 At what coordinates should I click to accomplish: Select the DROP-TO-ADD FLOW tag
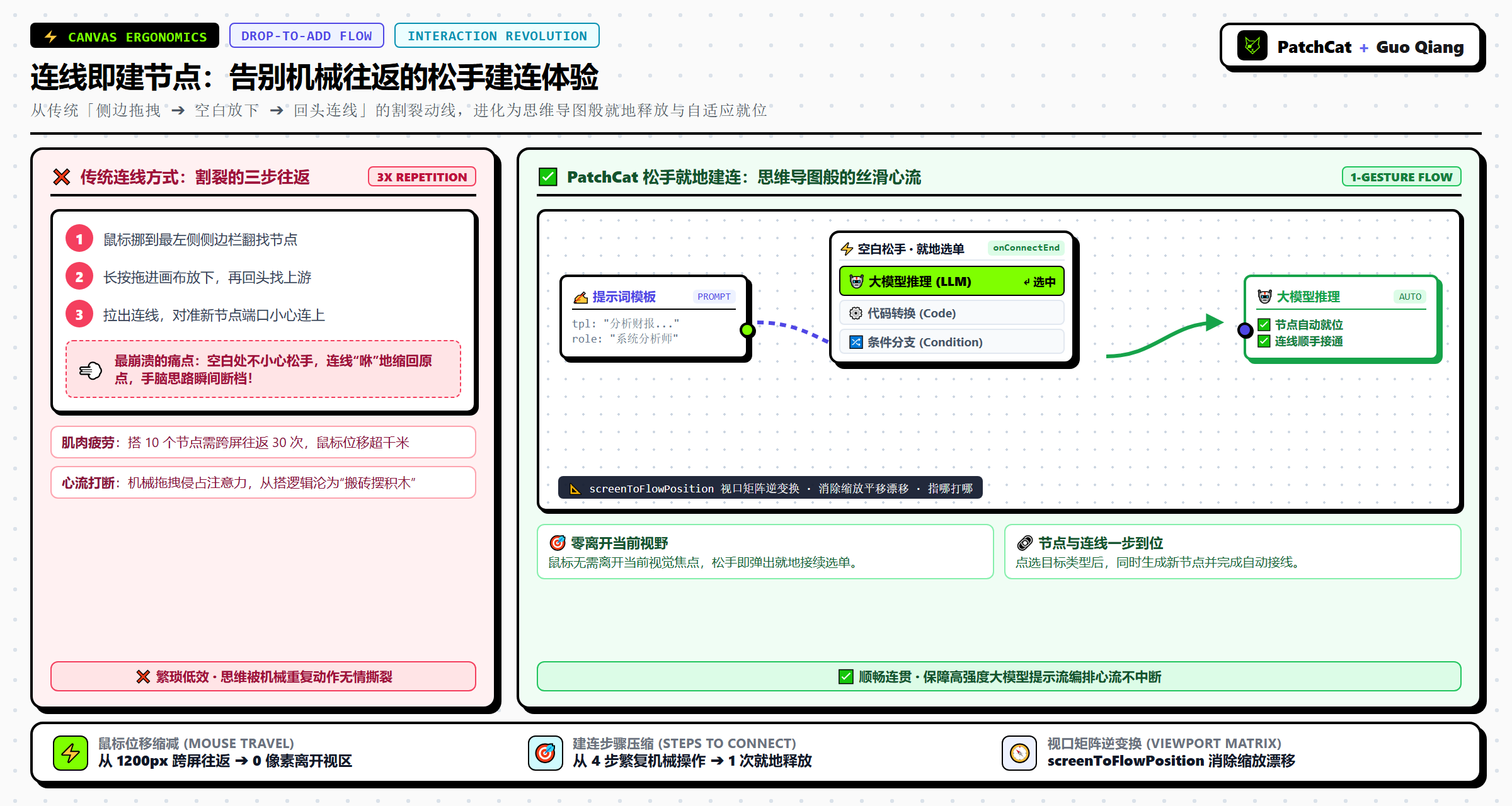click(307, 36)
